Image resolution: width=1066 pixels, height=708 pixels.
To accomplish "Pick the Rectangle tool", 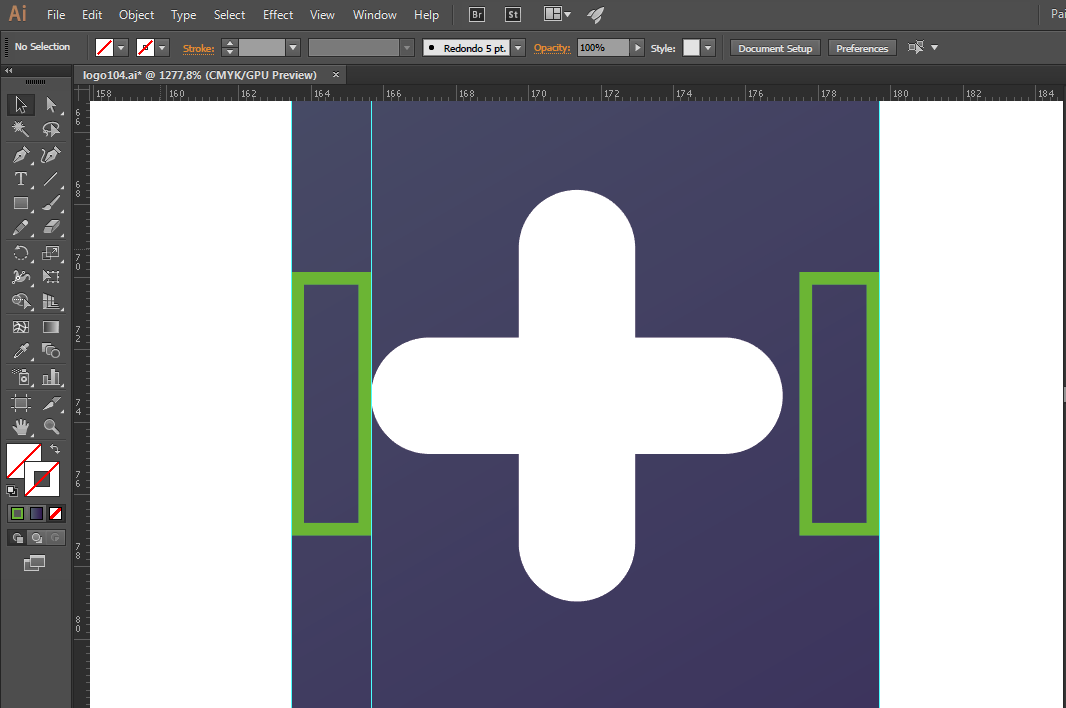I will tap(21, 203).
